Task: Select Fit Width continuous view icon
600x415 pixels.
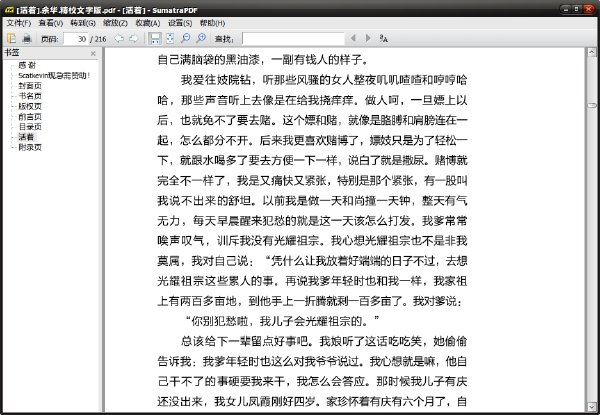Action: pos(155,38)
